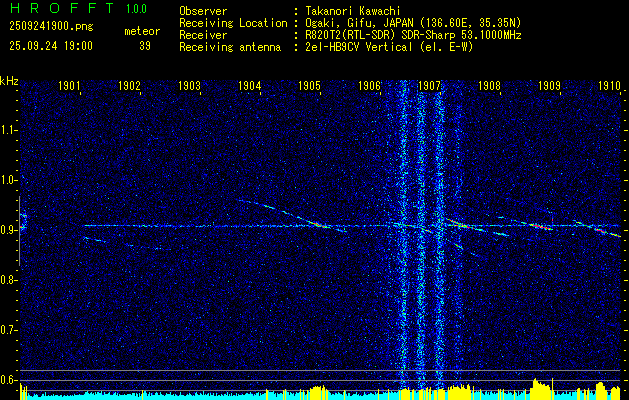Click the 1909 time marker
This screenshot has width=629, height=400.
(x=550, y=85)
